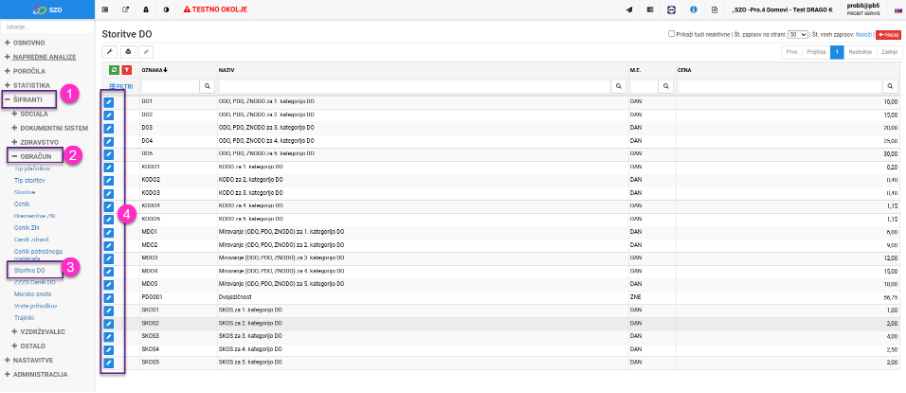
Task: Open the document icon in top bar
Action: 714,10
